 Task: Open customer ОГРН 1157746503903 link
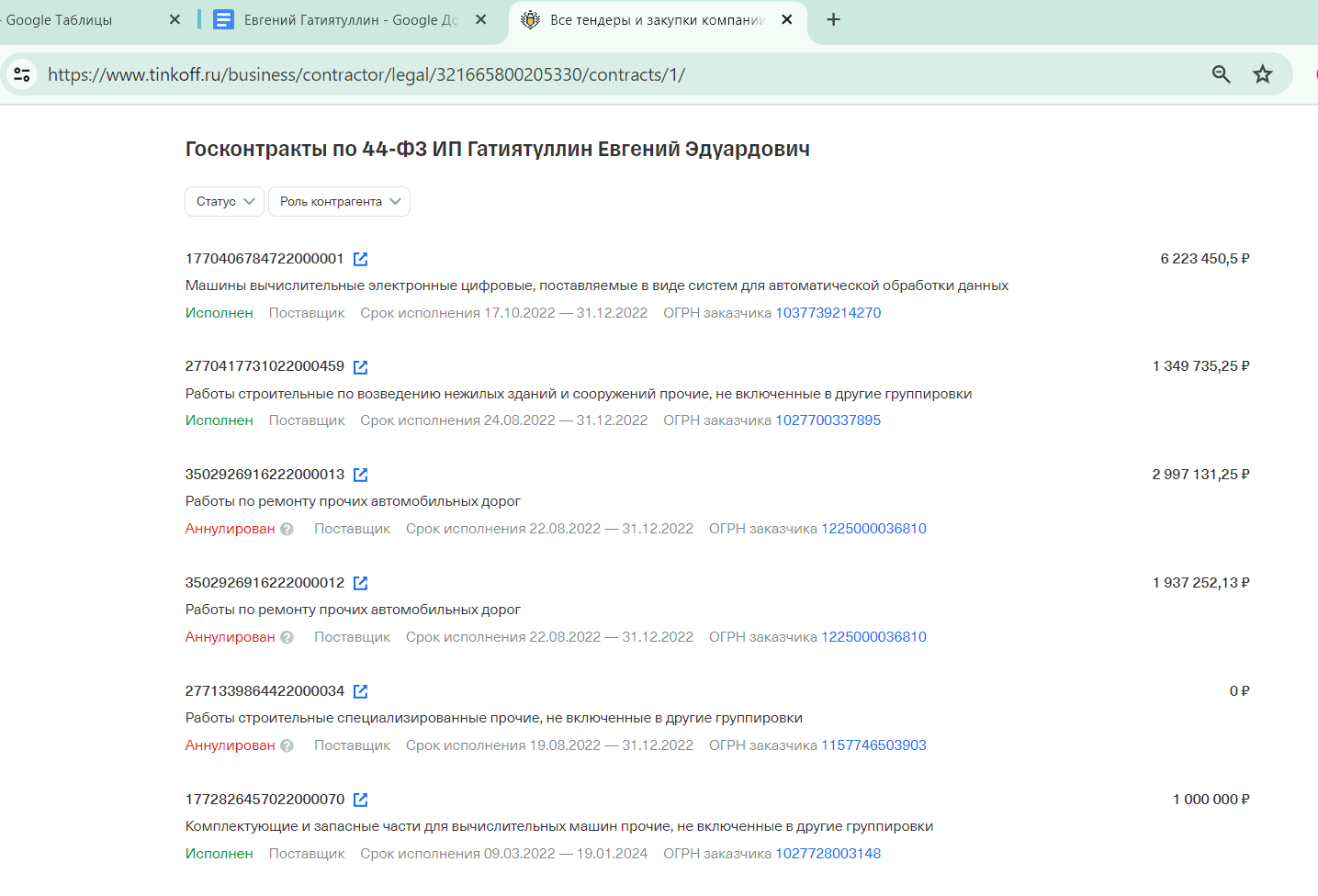[873, 745]
